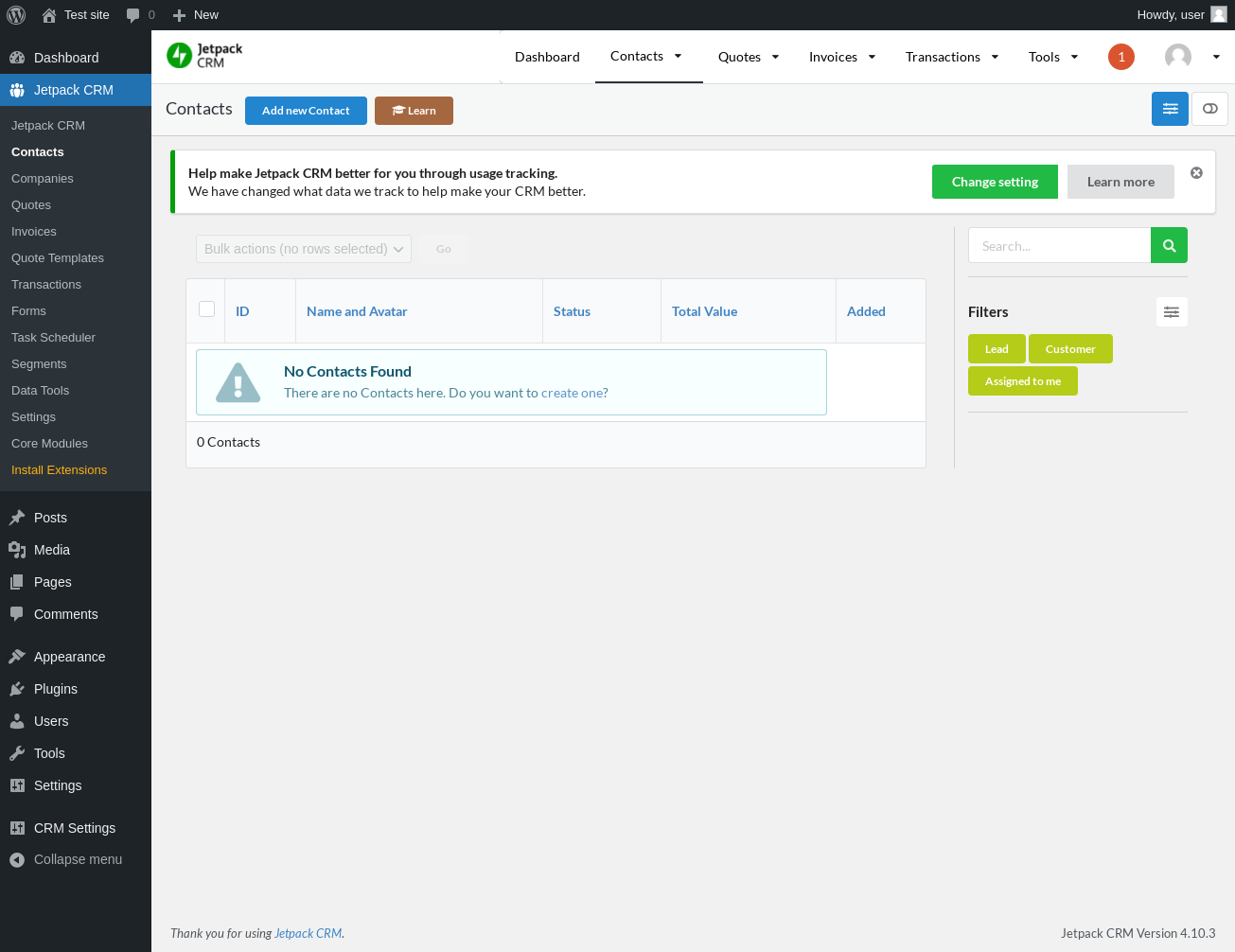Click the Collapse menu arrow icon
This screenshot has width=1235, height=952.
[17, 860]
